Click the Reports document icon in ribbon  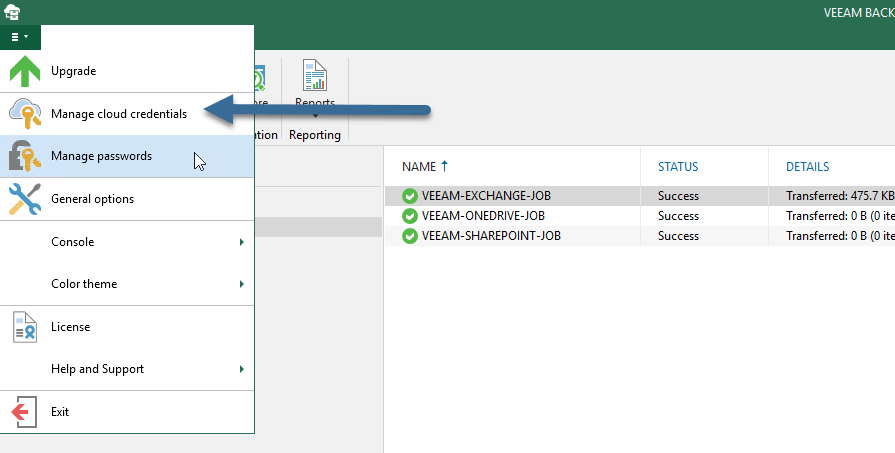(315, 75)
